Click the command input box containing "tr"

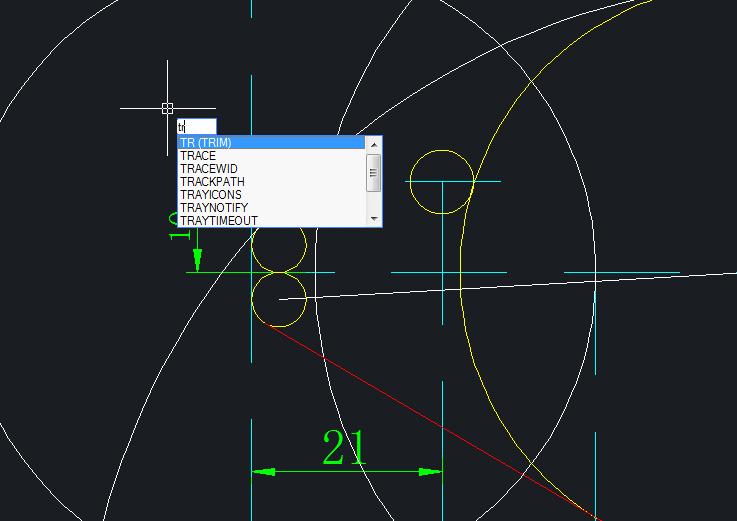tap(196, 127)
